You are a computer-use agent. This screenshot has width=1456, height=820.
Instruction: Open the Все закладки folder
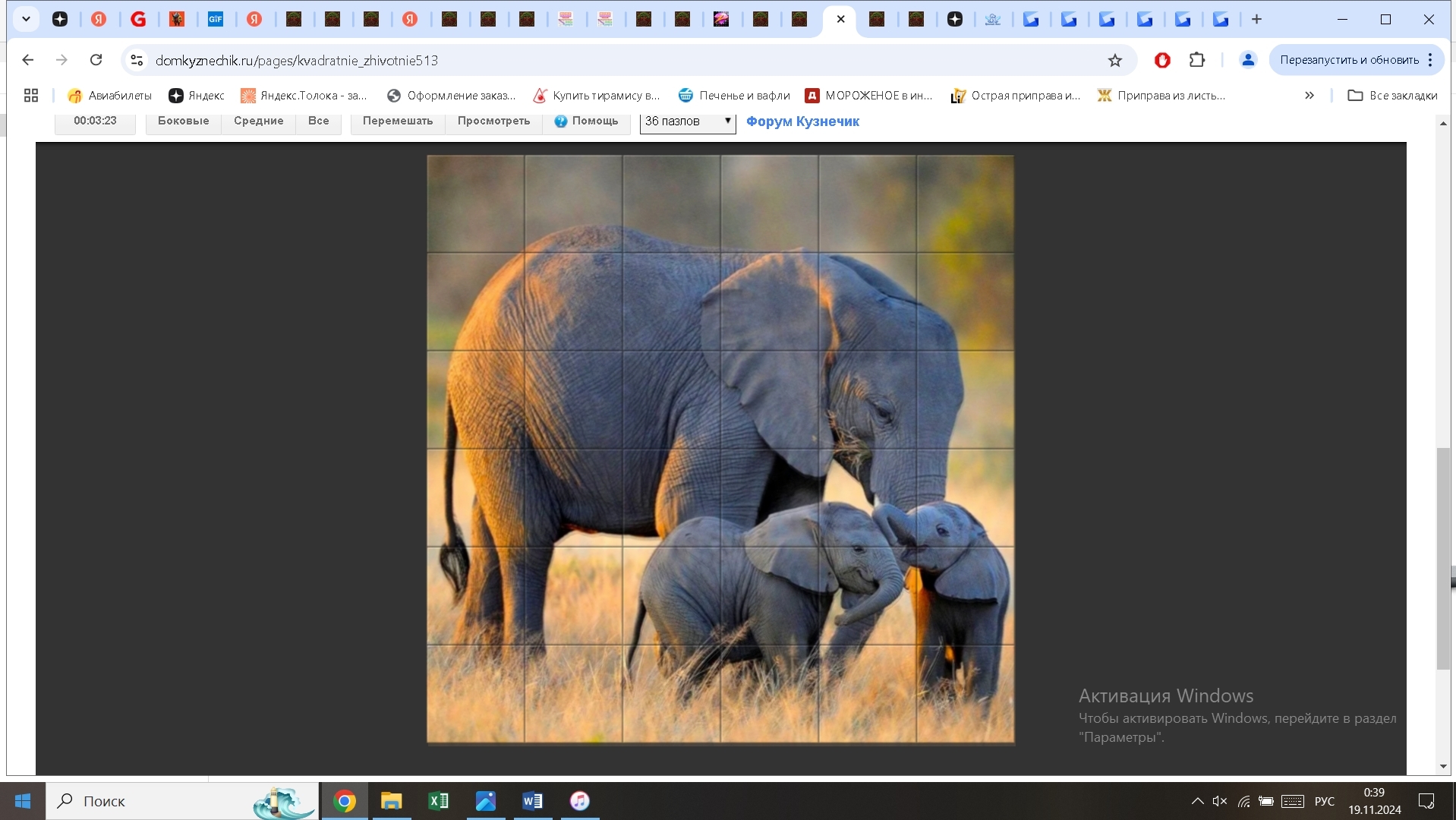(1392, 96)
